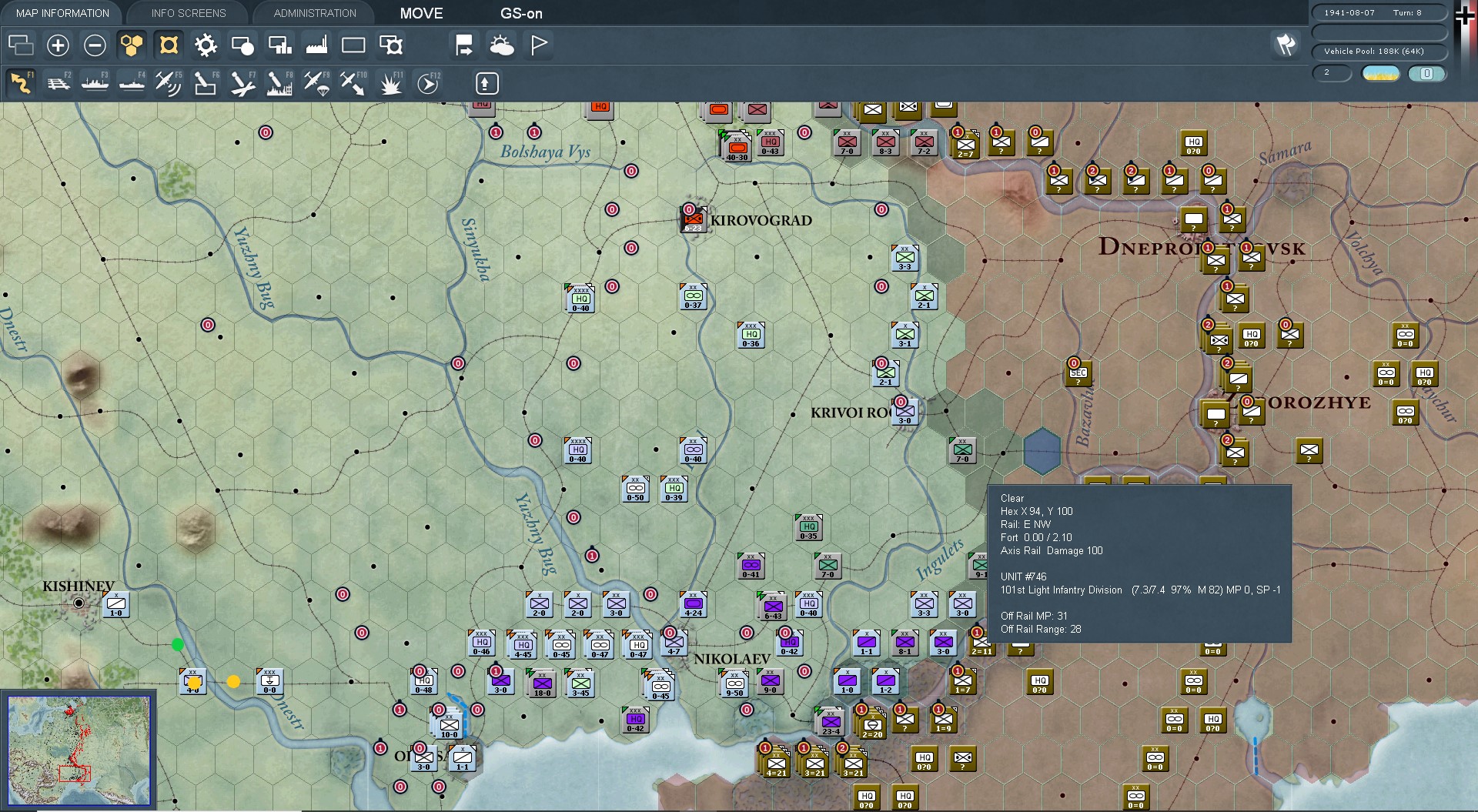Click the wheat field weather indicator
This screenshot has width=1478, height=812.
pyautogui.click(x=1380, y=74)
